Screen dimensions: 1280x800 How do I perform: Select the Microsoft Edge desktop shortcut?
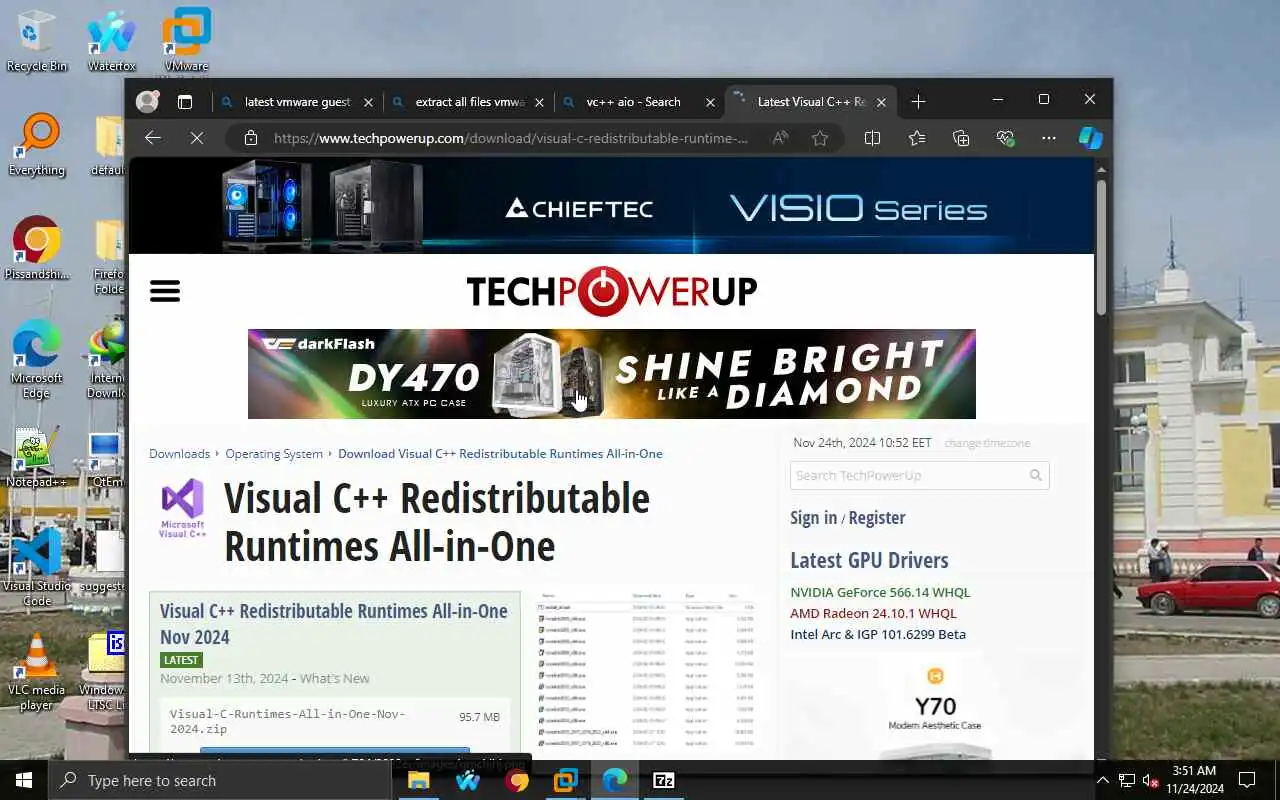[36, 360]
